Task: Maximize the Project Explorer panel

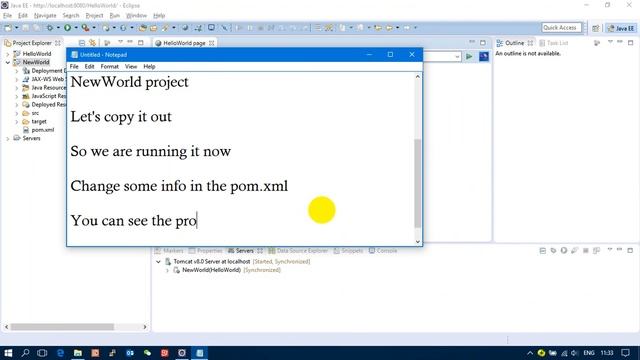Action: click(x=141, y=42)
